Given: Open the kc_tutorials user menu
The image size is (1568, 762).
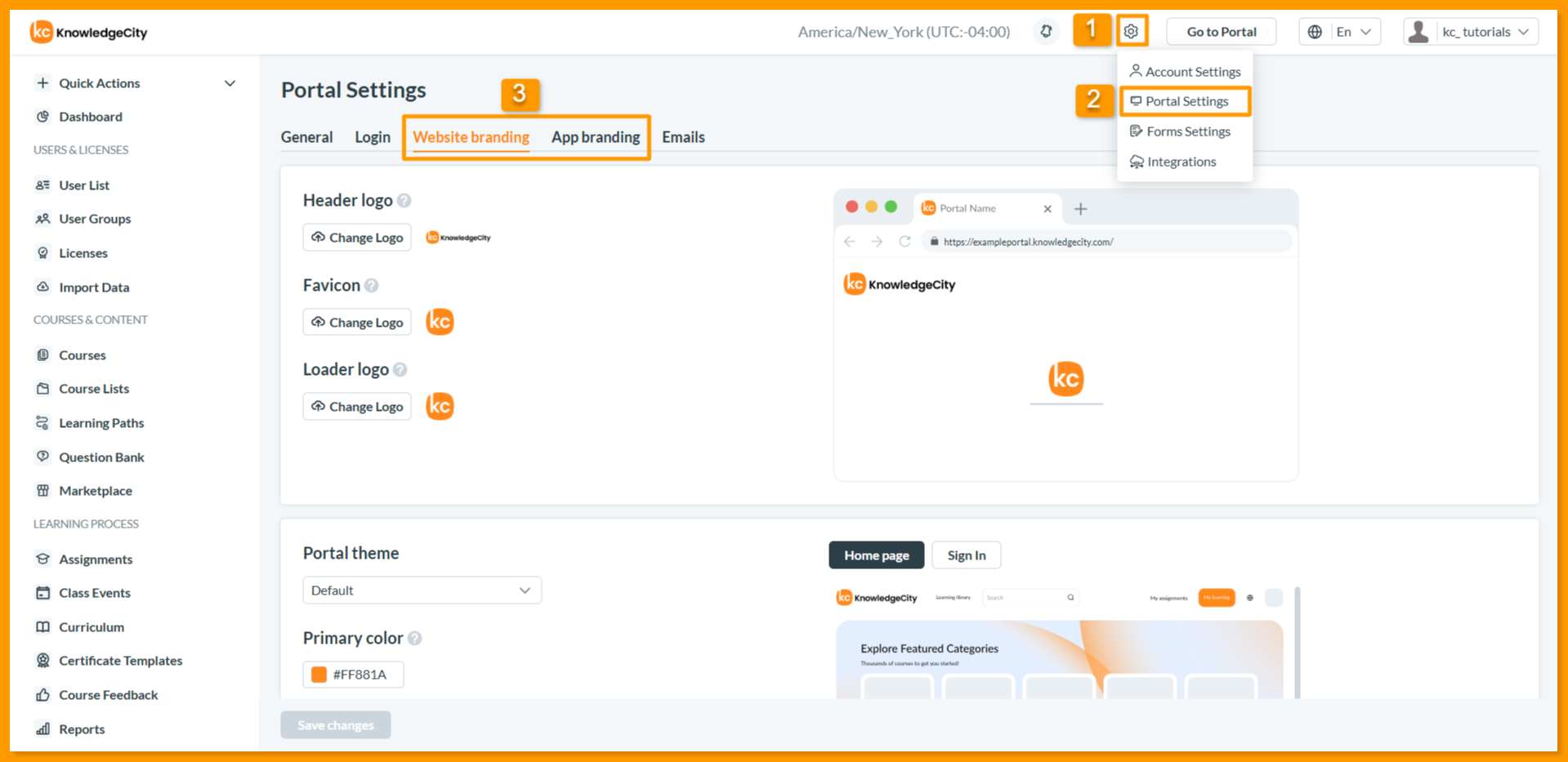Looking at the screenshot, I should [x=1471, y=32].
